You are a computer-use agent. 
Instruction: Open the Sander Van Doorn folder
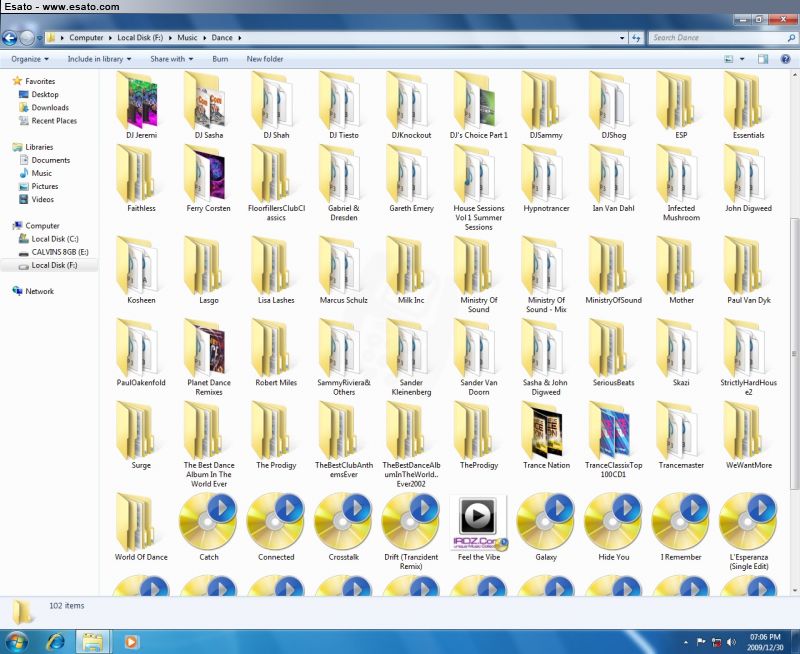tap(479, 357)
